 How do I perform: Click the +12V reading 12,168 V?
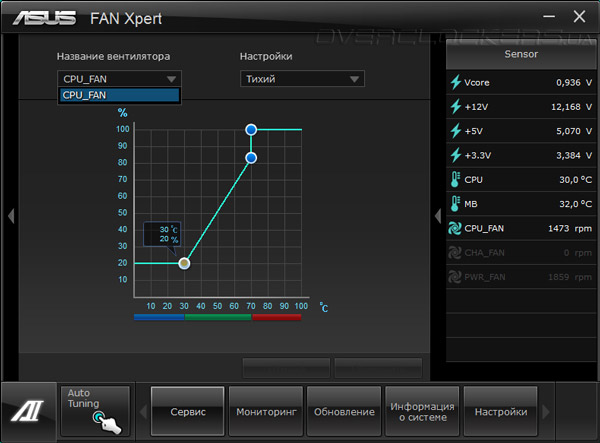(572, 107)
